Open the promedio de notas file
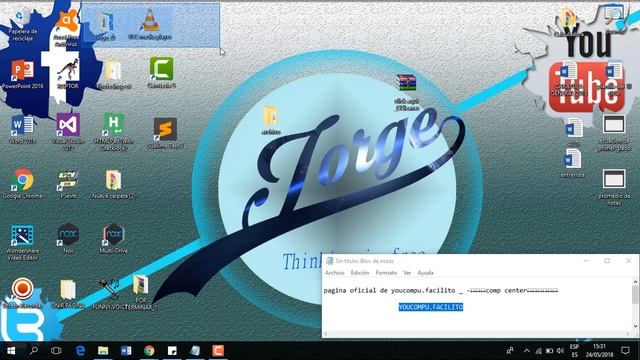This screenshot has width=640, height=360. tap(614, 187)
